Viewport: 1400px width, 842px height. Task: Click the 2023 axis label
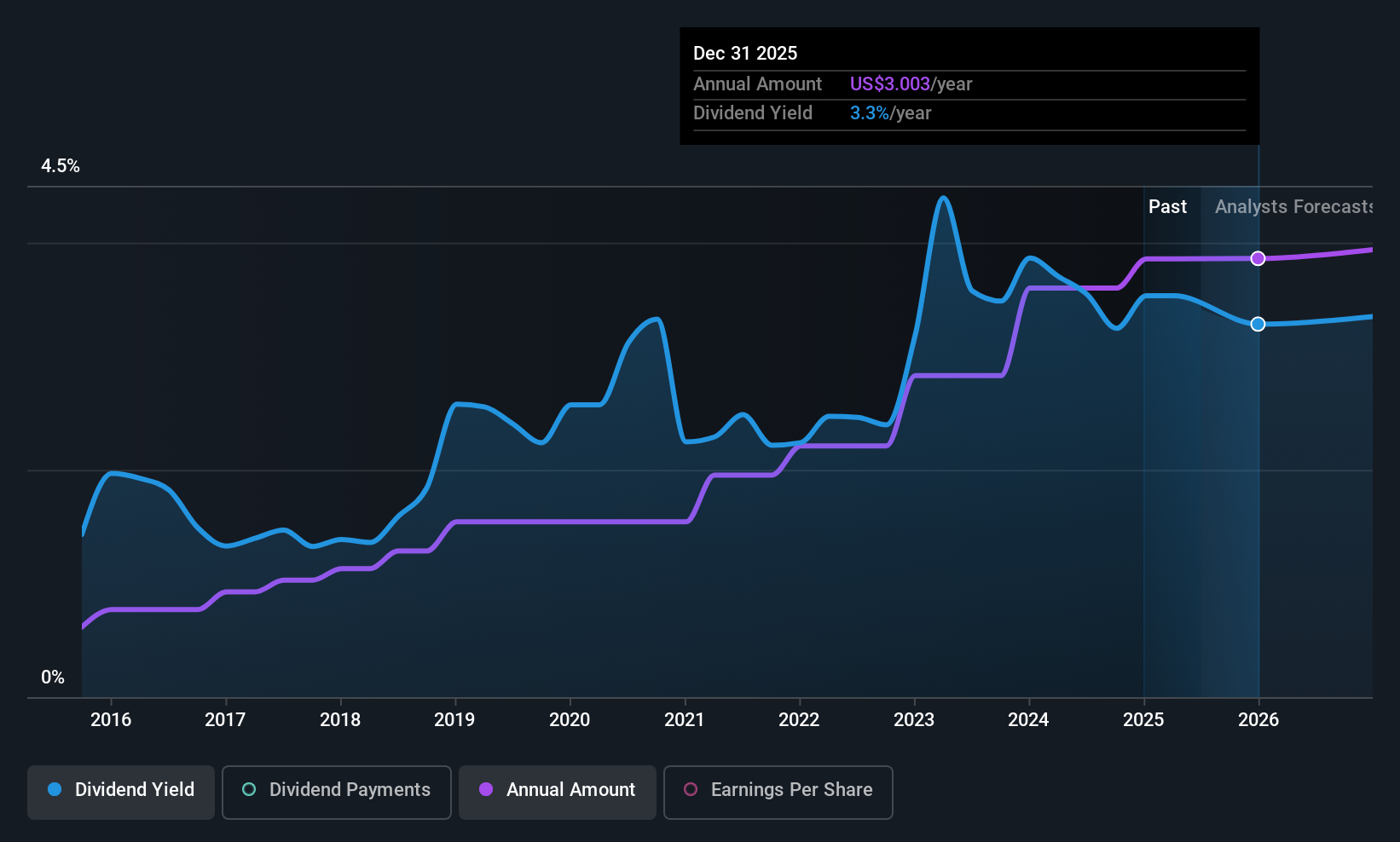(x=914, y=719)
